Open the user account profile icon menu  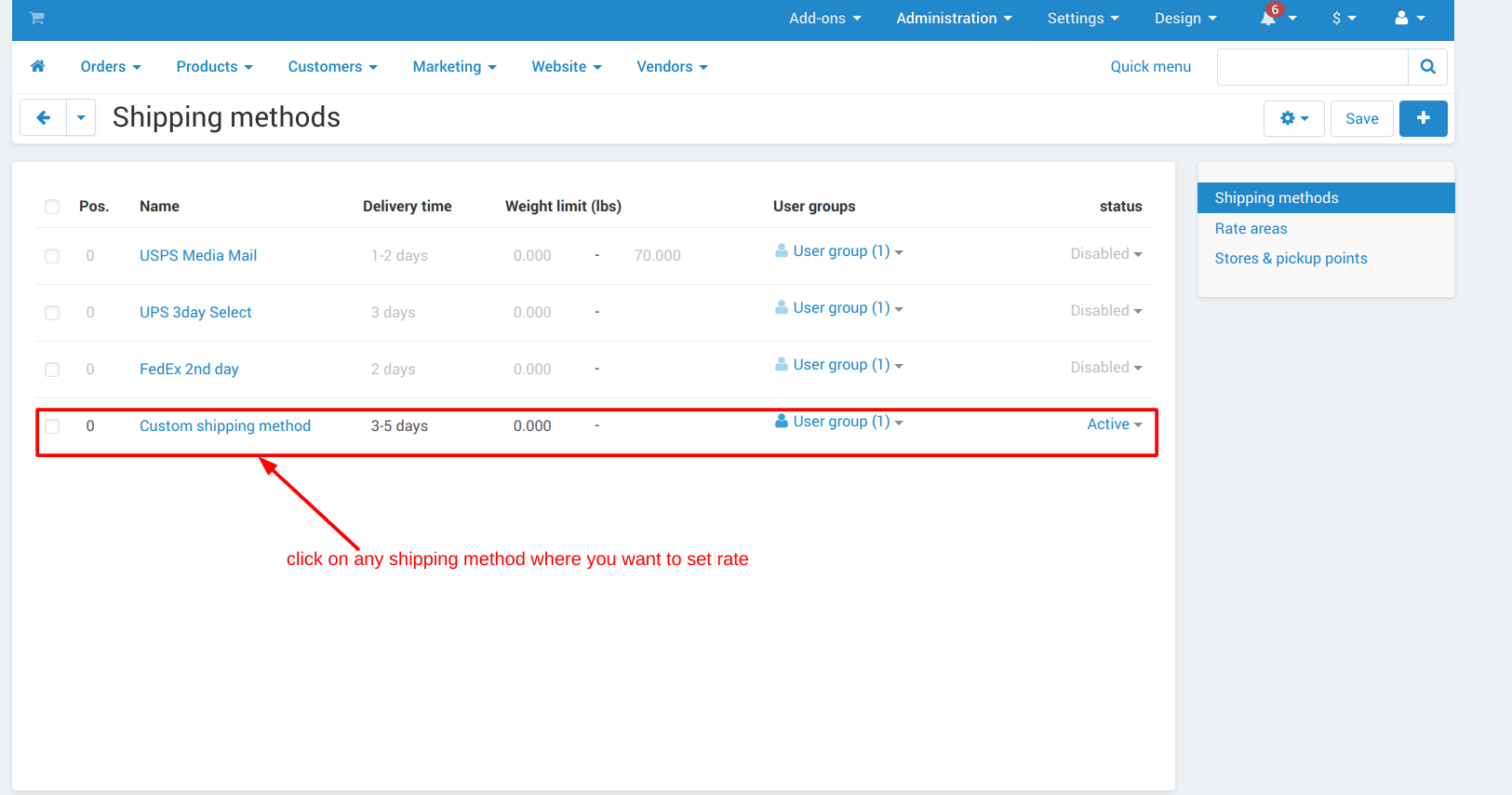click(x=1410, y=18)
